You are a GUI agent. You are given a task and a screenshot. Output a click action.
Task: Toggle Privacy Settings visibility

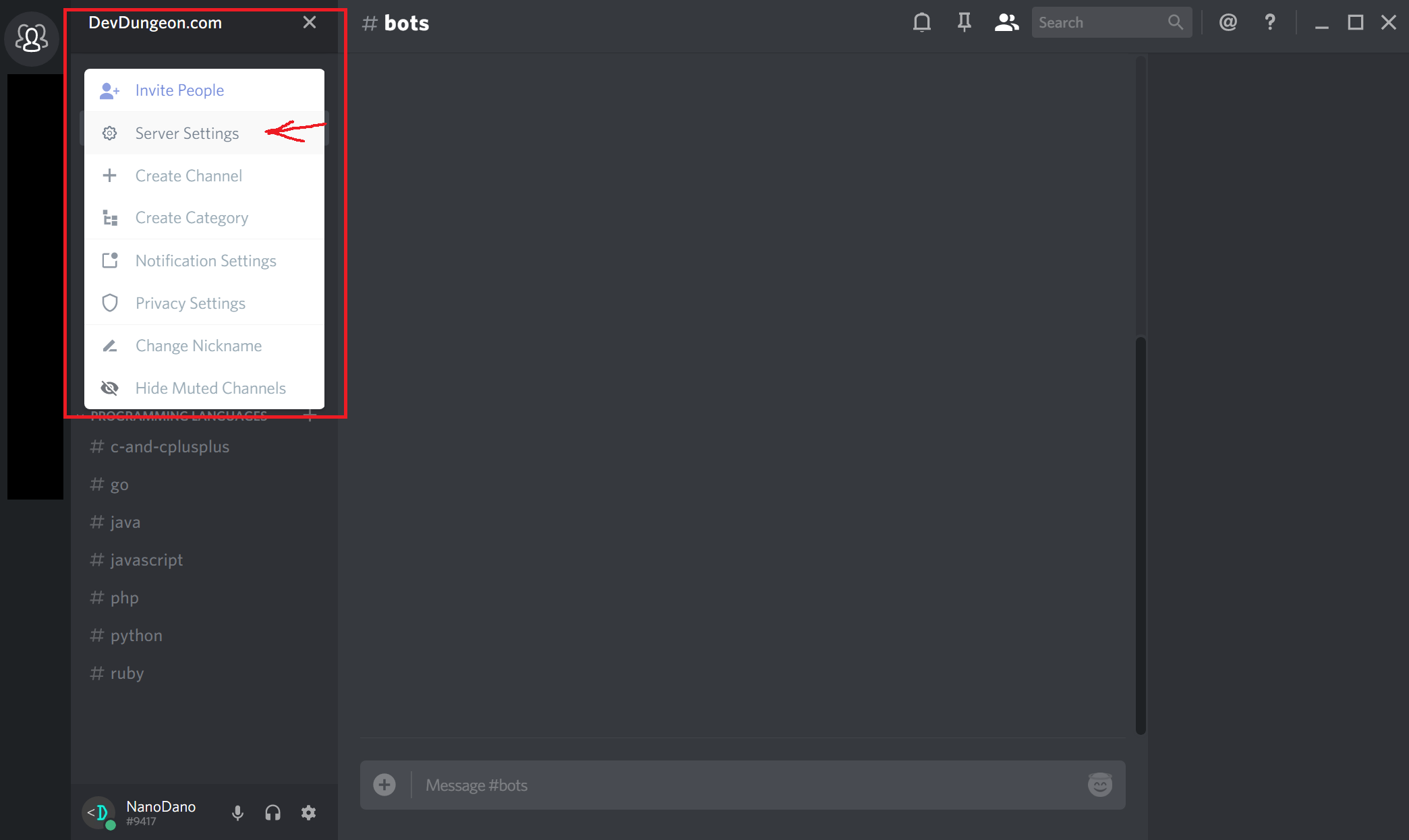click(x=190, y=302)
